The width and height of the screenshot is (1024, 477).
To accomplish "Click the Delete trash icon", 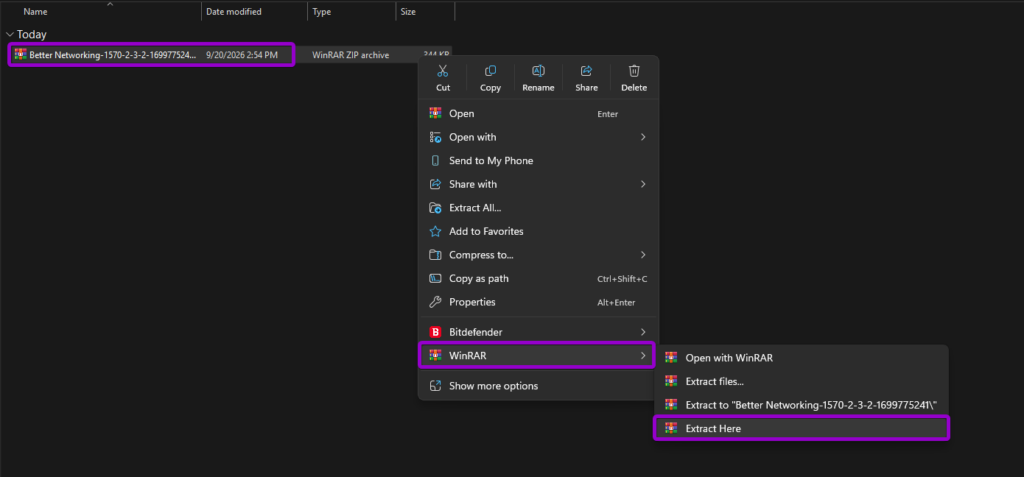I will 634,71.
